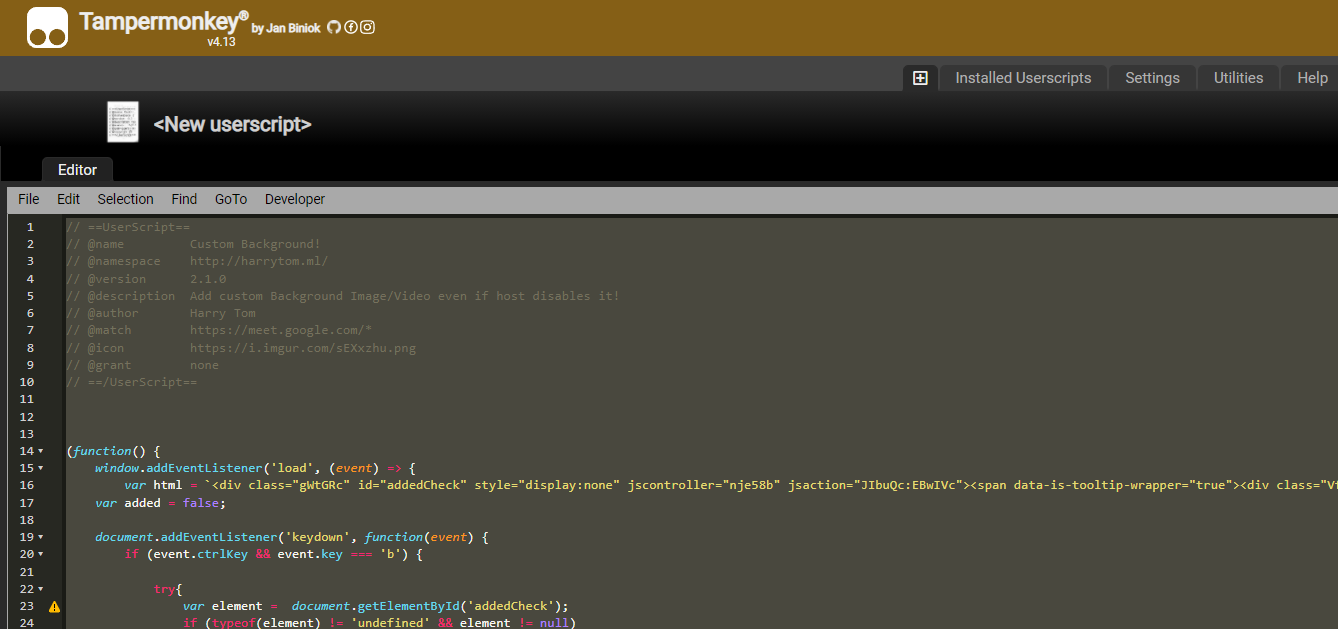Click the event.ctrlKey condition line

(273, 554)
